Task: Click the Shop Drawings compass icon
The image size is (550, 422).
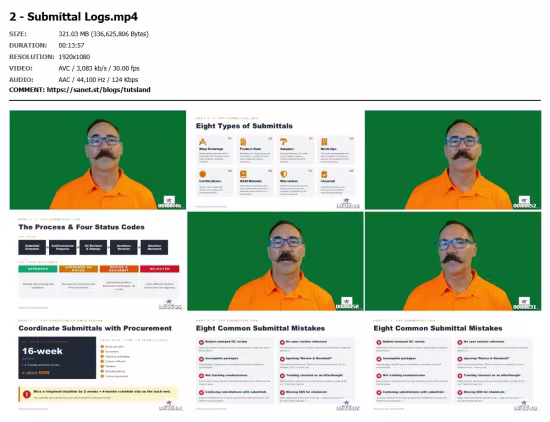Action: (x=202, y=142)
